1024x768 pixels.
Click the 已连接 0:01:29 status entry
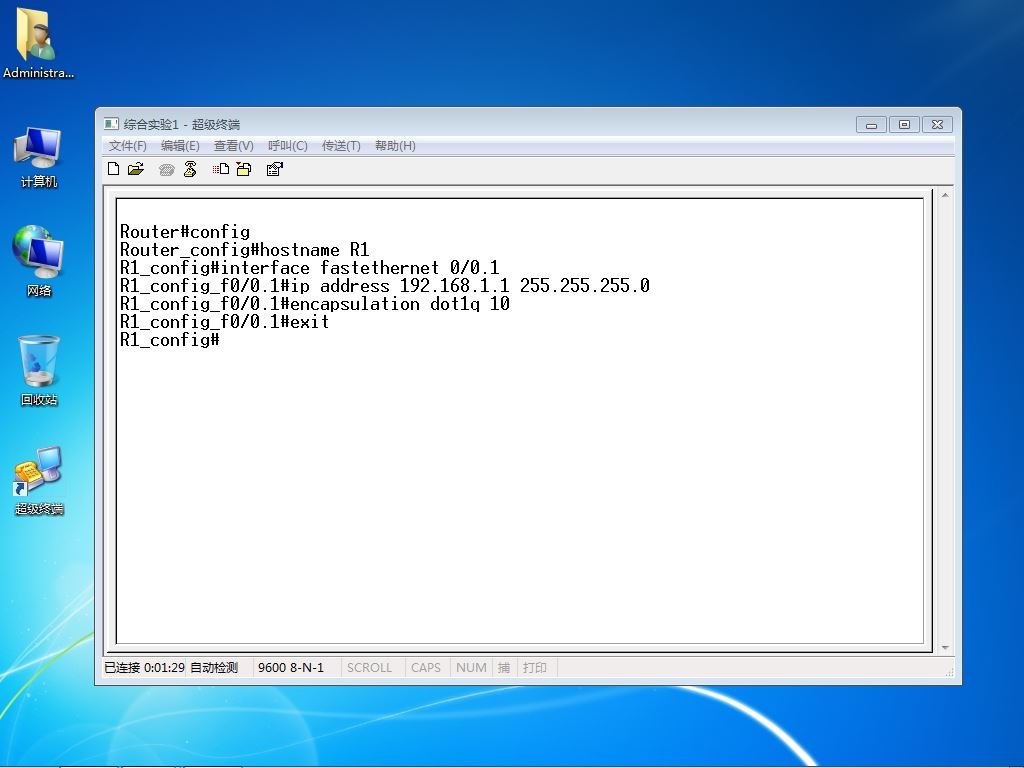coord(144,667)
